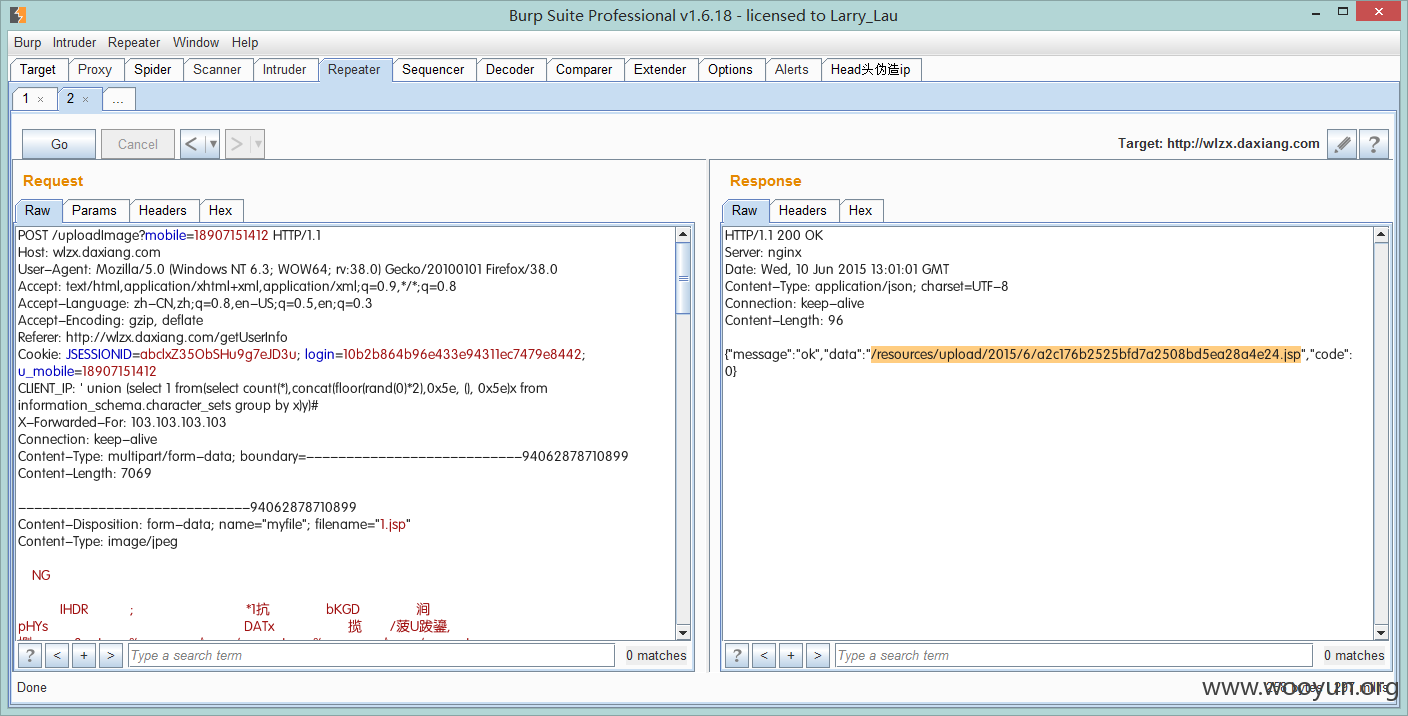The image size is (1408, 716).
Task: Switch to the Target tab
Action: (38, 69)
